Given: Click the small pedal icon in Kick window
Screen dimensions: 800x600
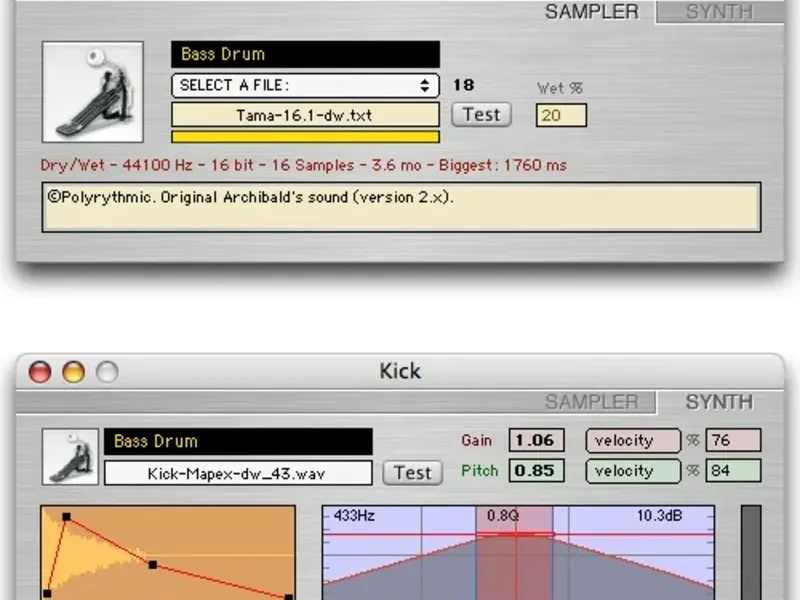Looking at the screenshot, I should [70, 457].
